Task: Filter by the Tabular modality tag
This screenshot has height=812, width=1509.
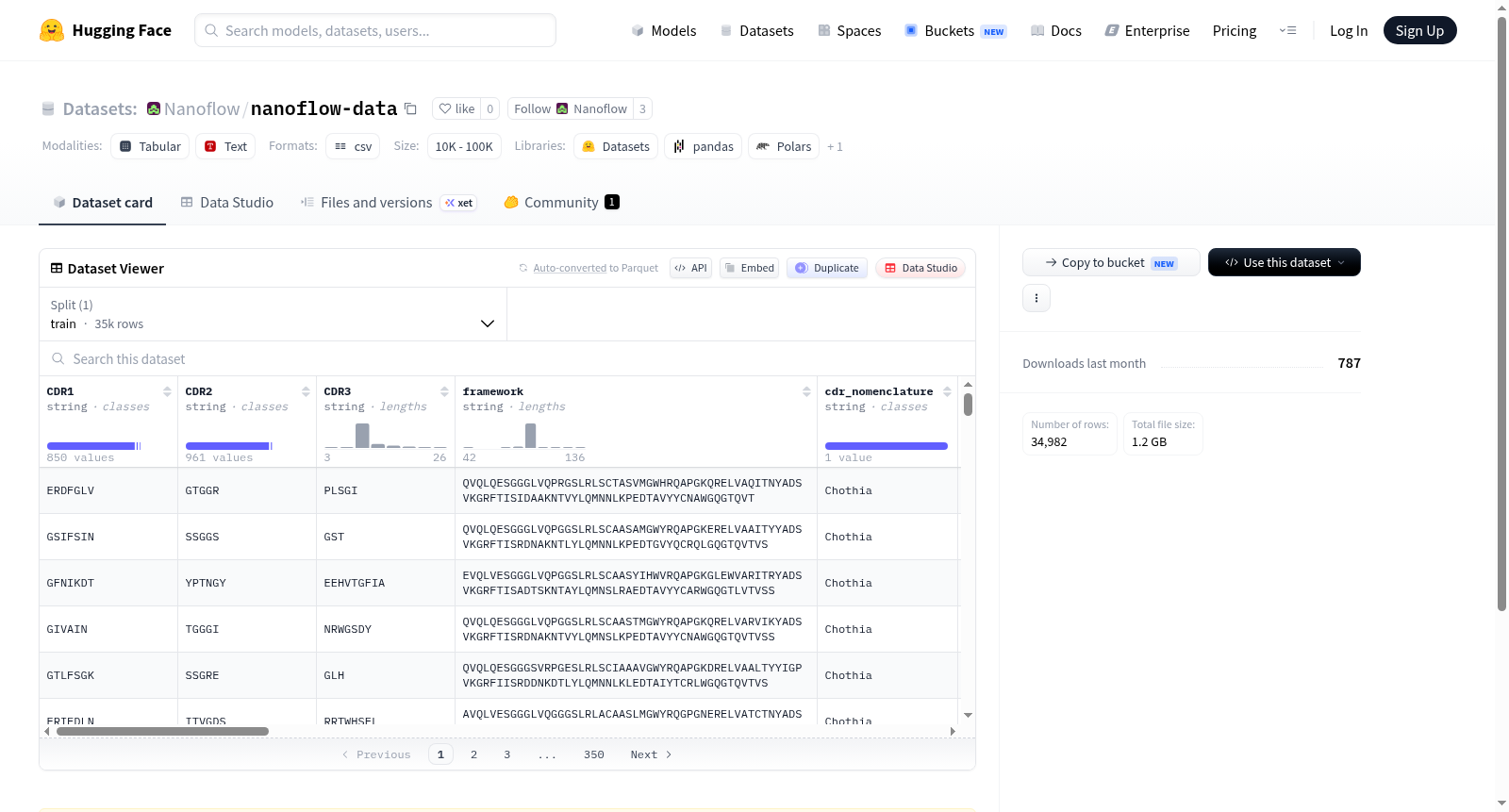Action: point(150,146)
